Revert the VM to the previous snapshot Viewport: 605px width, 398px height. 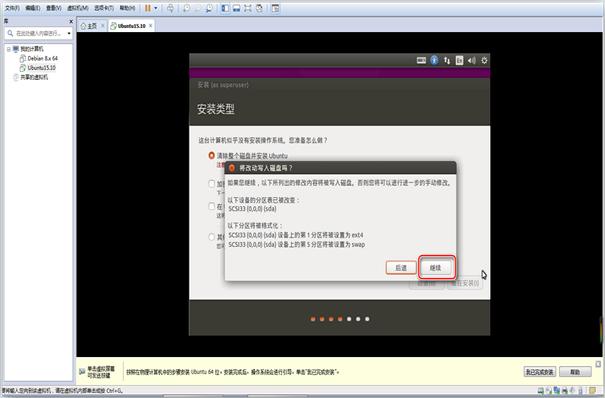(x=198, y=8)
